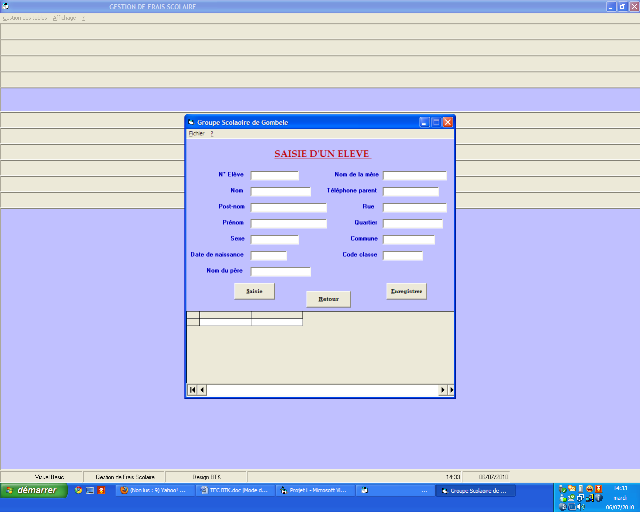Switch to Projet1 Microsoft Visual taskbar button
The image size is (640, 512).
[315, 490]
